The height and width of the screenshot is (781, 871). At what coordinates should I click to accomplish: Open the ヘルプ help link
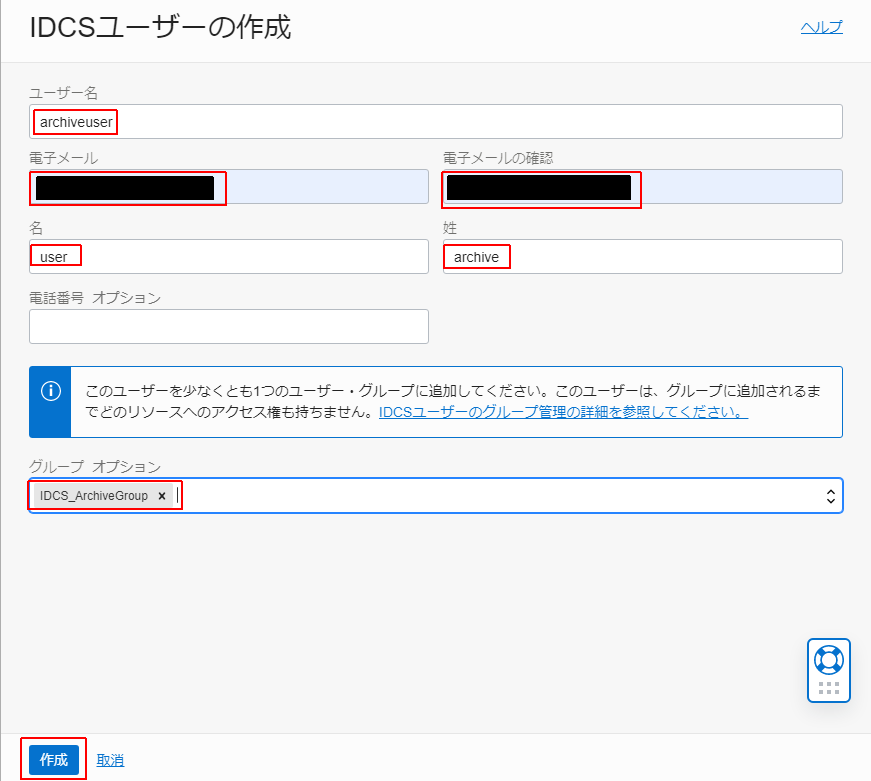(822, 27)
